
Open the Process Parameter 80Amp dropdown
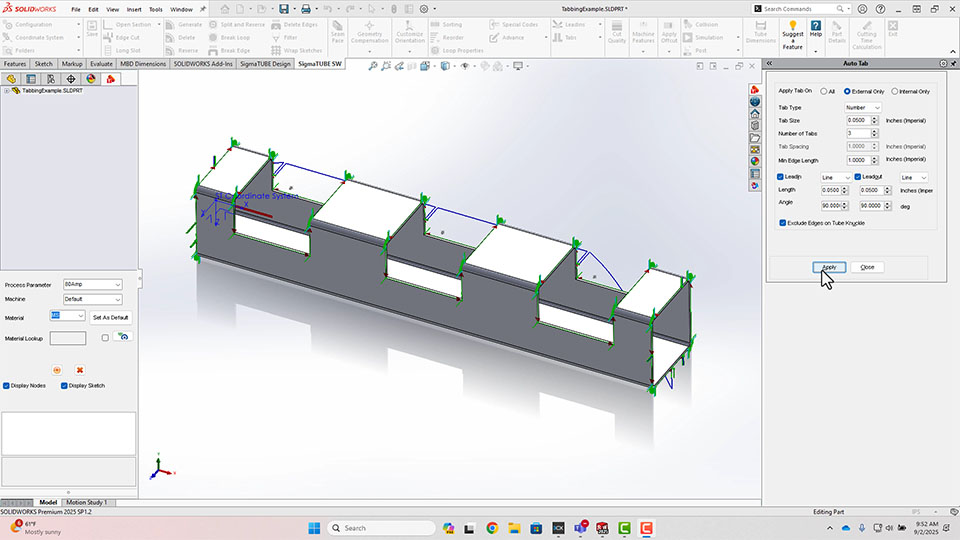click(x=92, y=285)
